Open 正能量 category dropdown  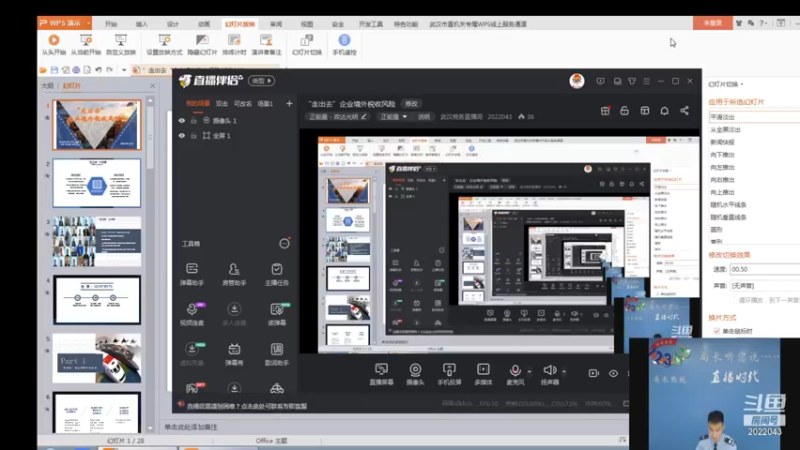click(393, 117)
